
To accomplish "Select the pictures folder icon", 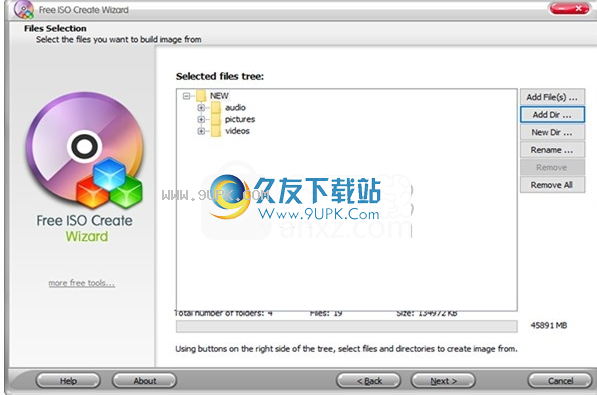I will coord(216,119).
